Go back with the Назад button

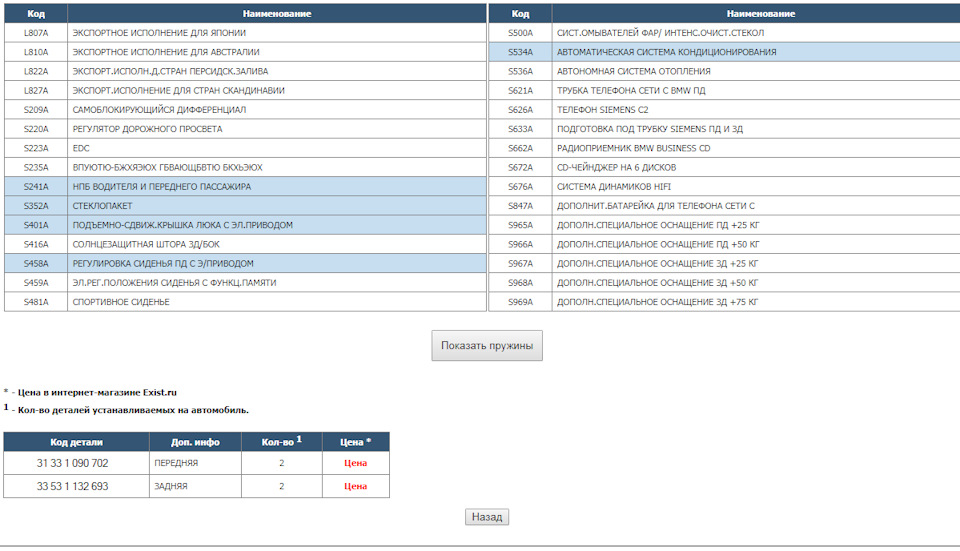point(487,517)
